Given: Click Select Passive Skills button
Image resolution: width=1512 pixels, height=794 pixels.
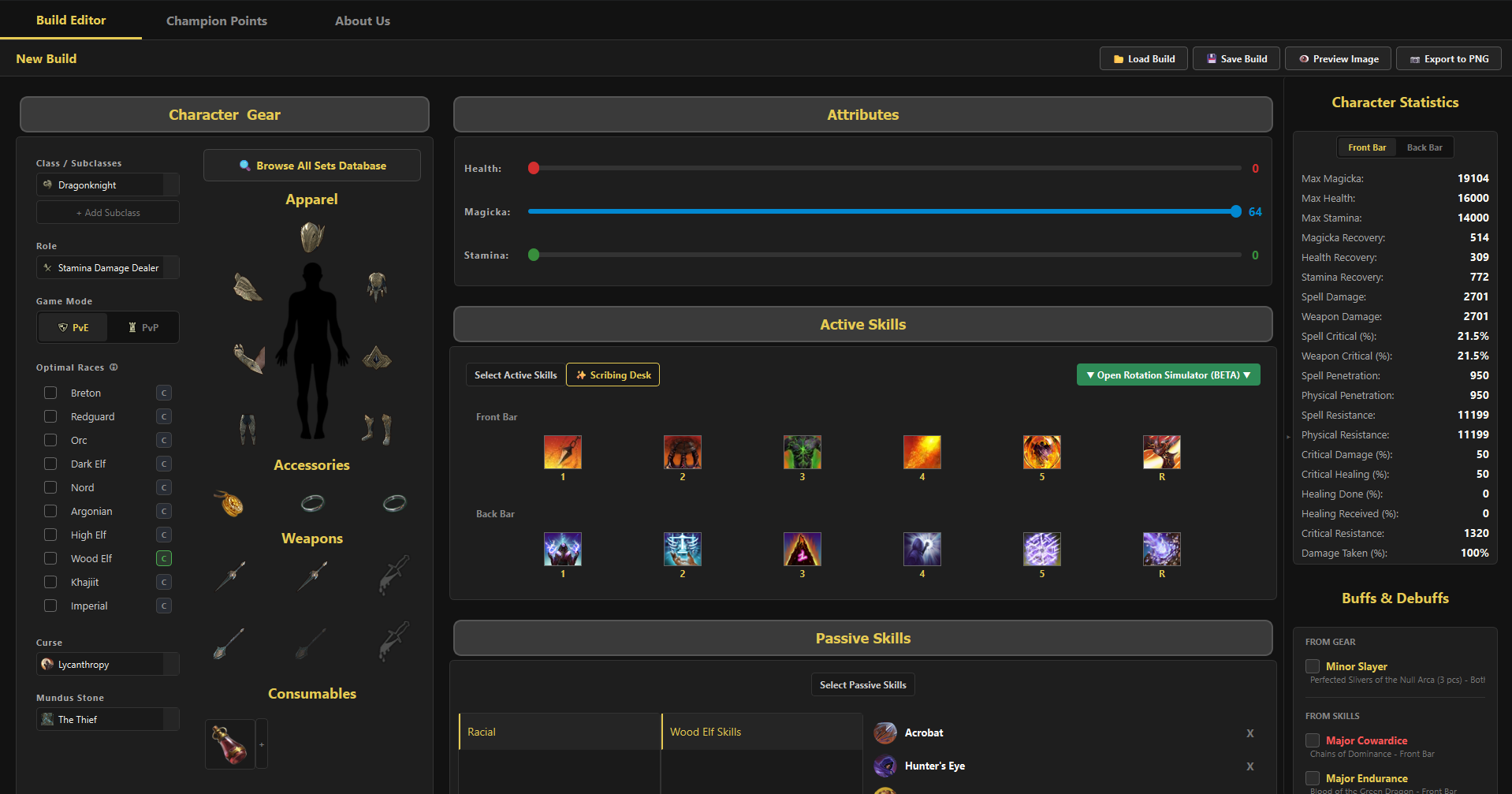Looking at the screenshot, I should [x=863, y=684].
